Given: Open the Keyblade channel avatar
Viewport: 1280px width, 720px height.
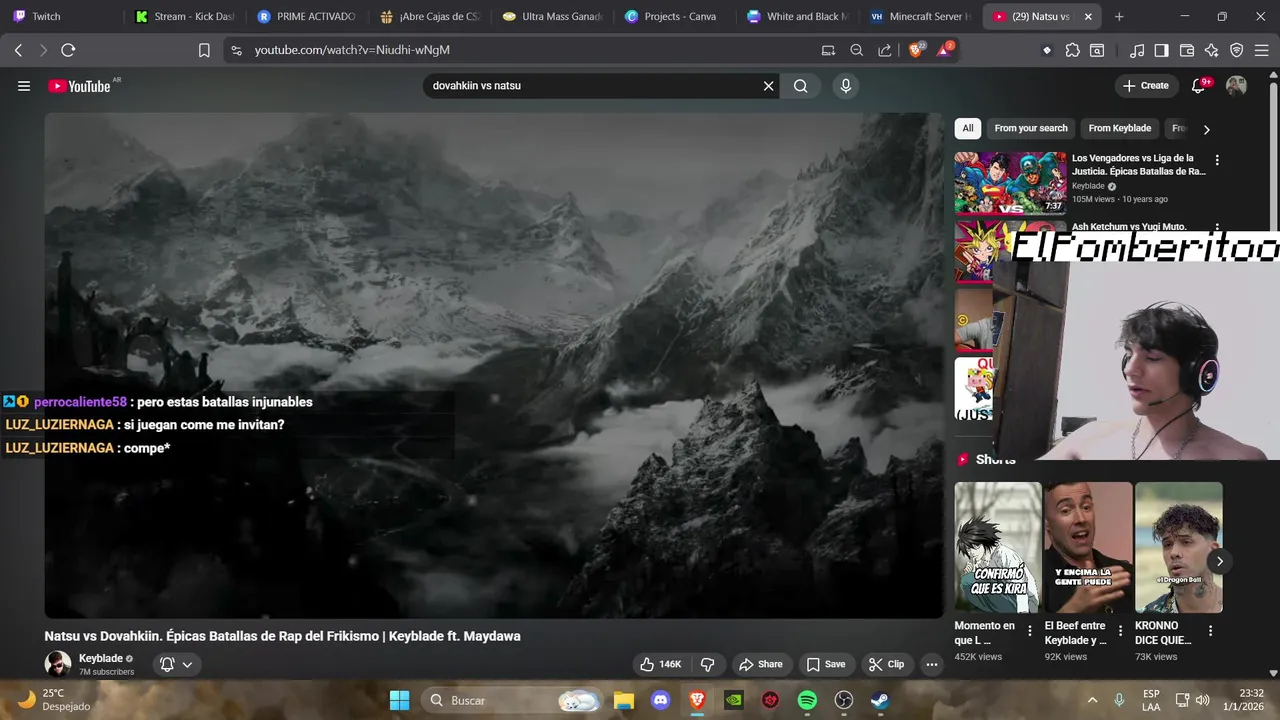Looking at the screenshot, I should tap(58, 664).
